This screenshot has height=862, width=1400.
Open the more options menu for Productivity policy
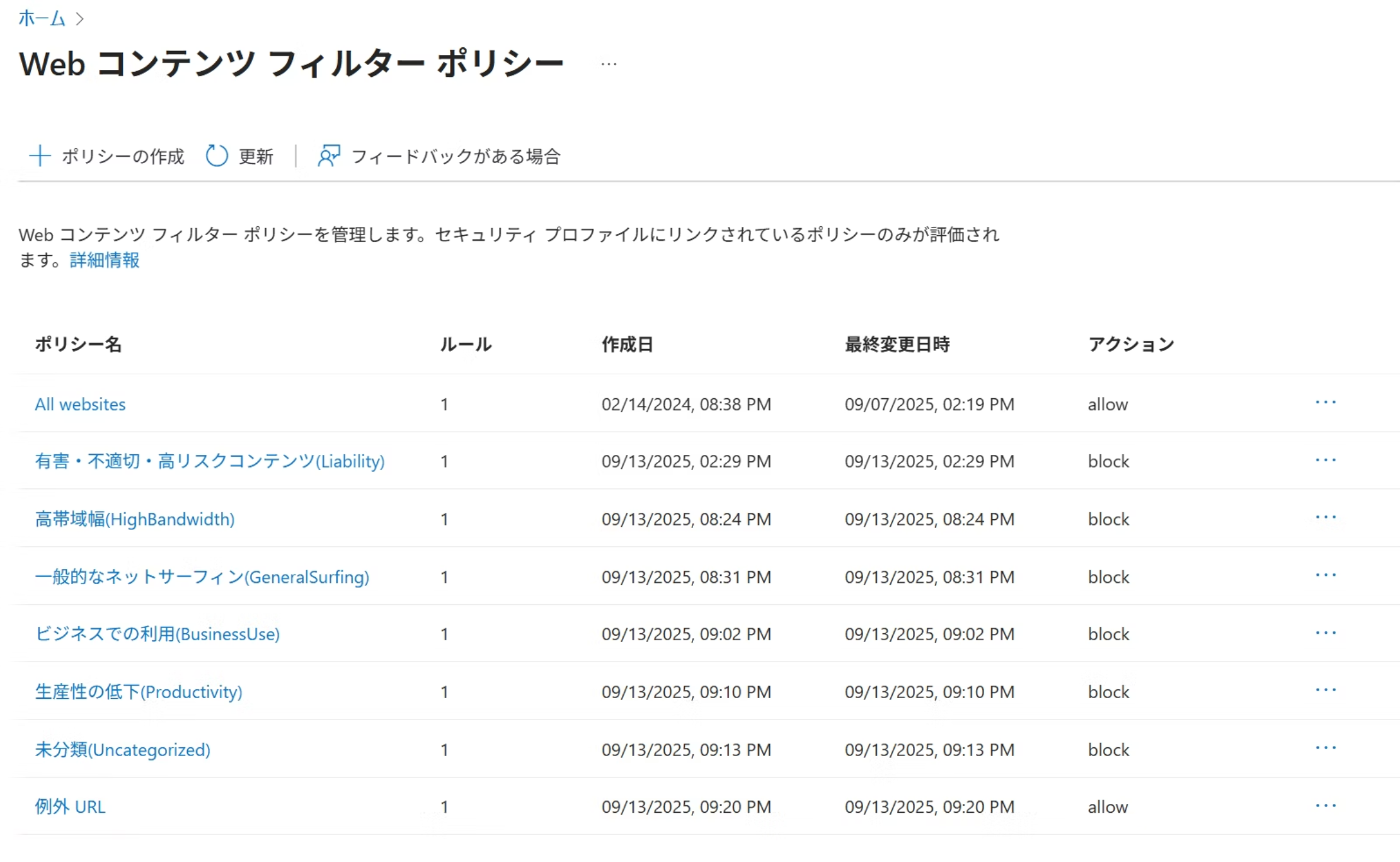(1325, 691)
